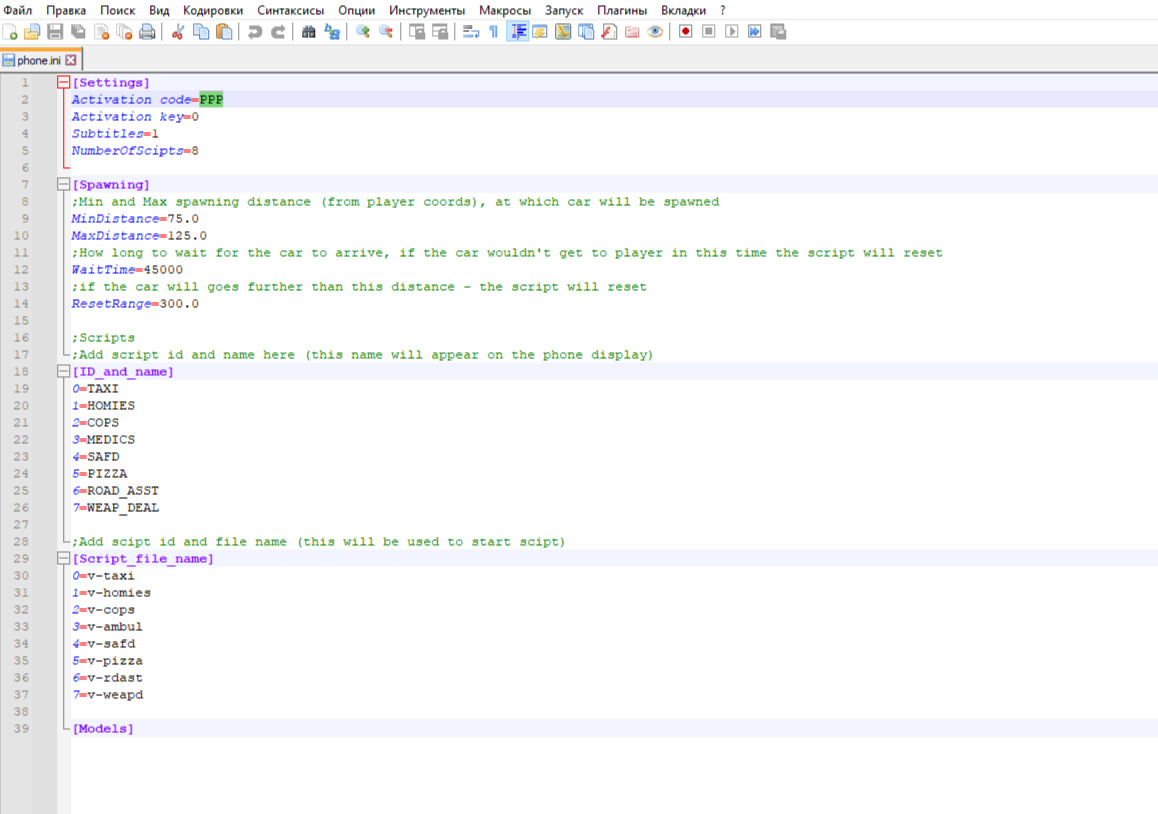Collapse the [Settings] section fold marker
The image size is (1158, 814).
pyautogui.click(x=64, y=83)
